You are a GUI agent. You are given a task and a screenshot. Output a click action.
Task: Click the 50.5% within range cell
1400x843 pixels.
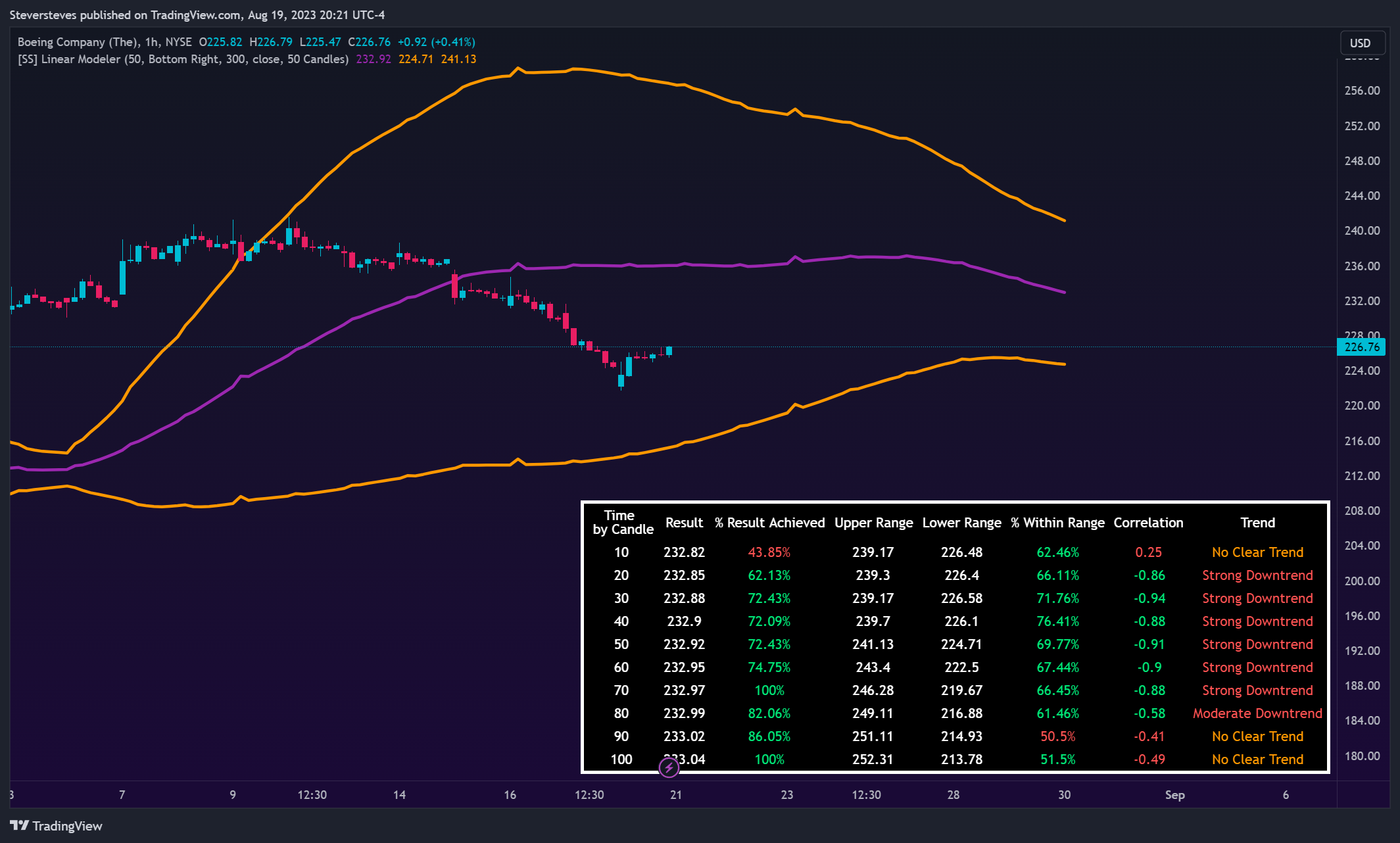coord(1057,736)
